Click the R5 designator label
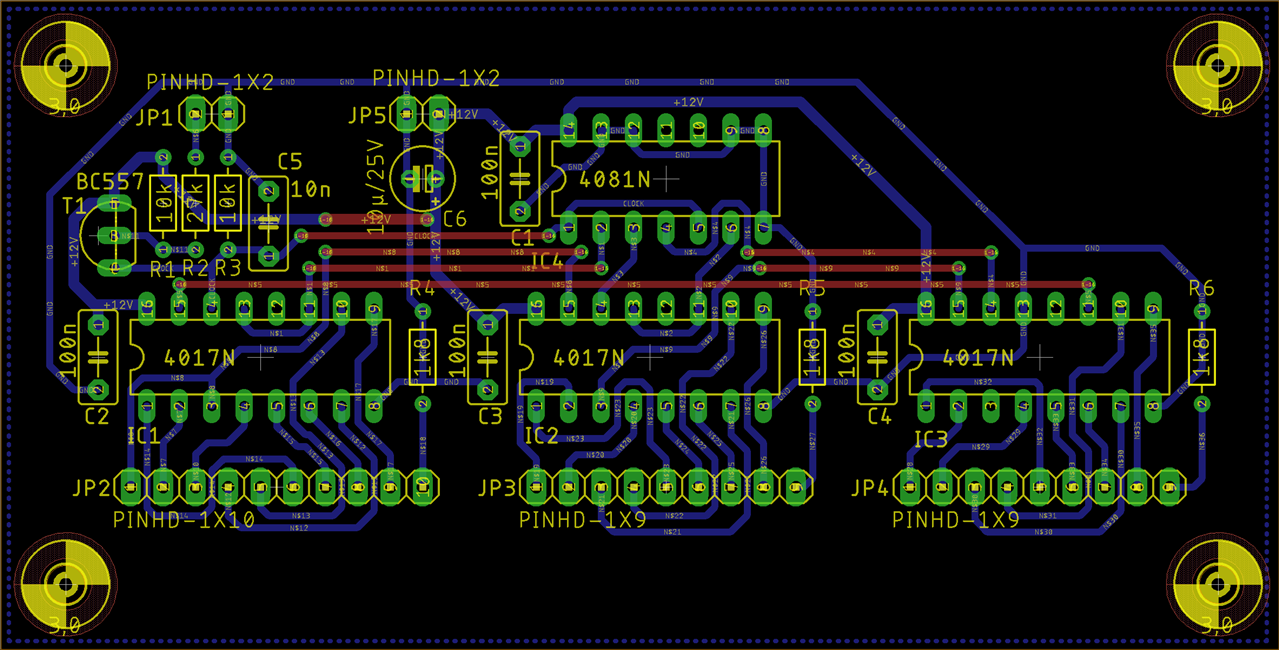1279x650 pixels. (x=812, y=288)
